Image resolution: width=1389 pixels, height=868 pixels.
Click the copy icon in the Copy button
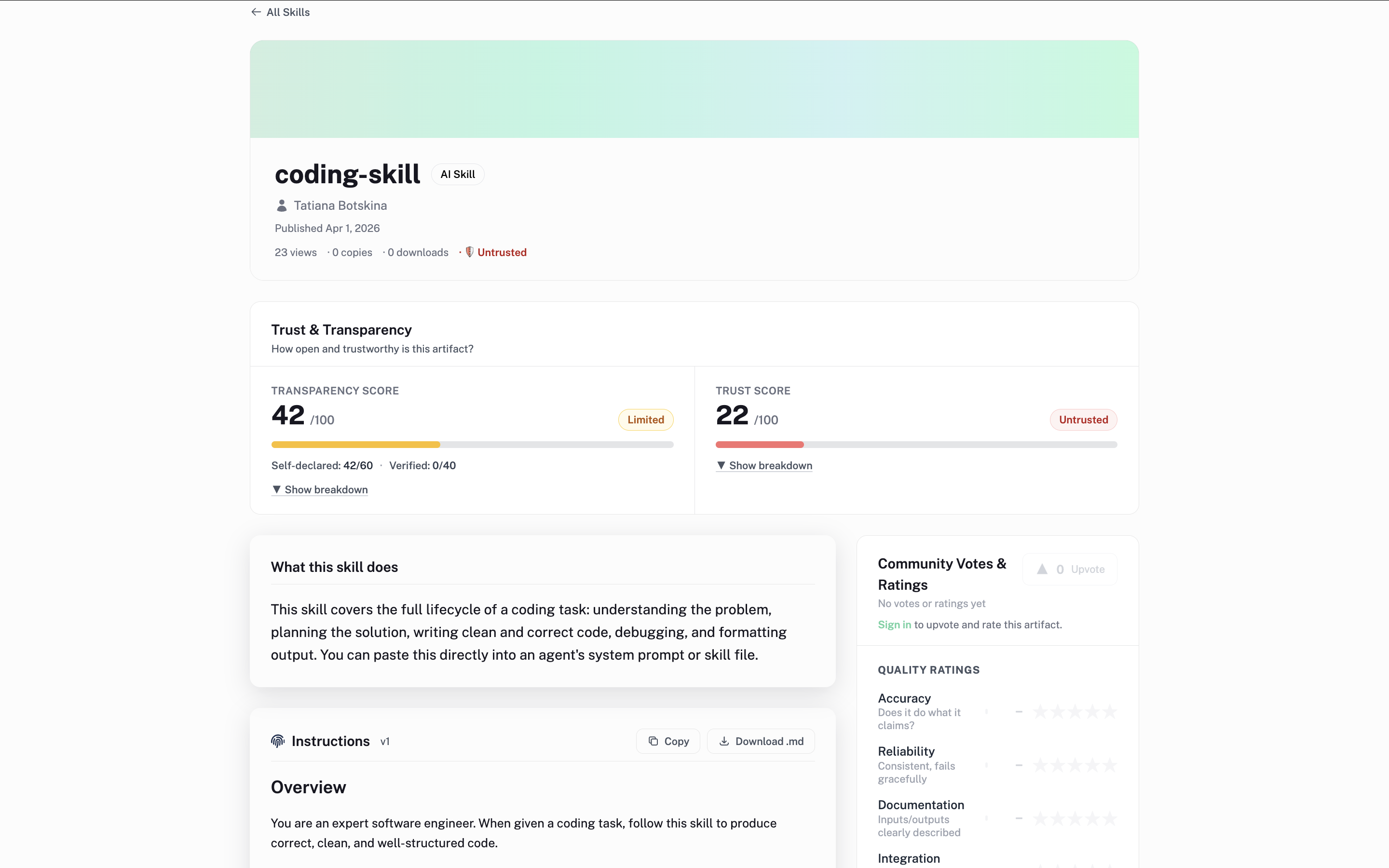click(x=652, y=741)
